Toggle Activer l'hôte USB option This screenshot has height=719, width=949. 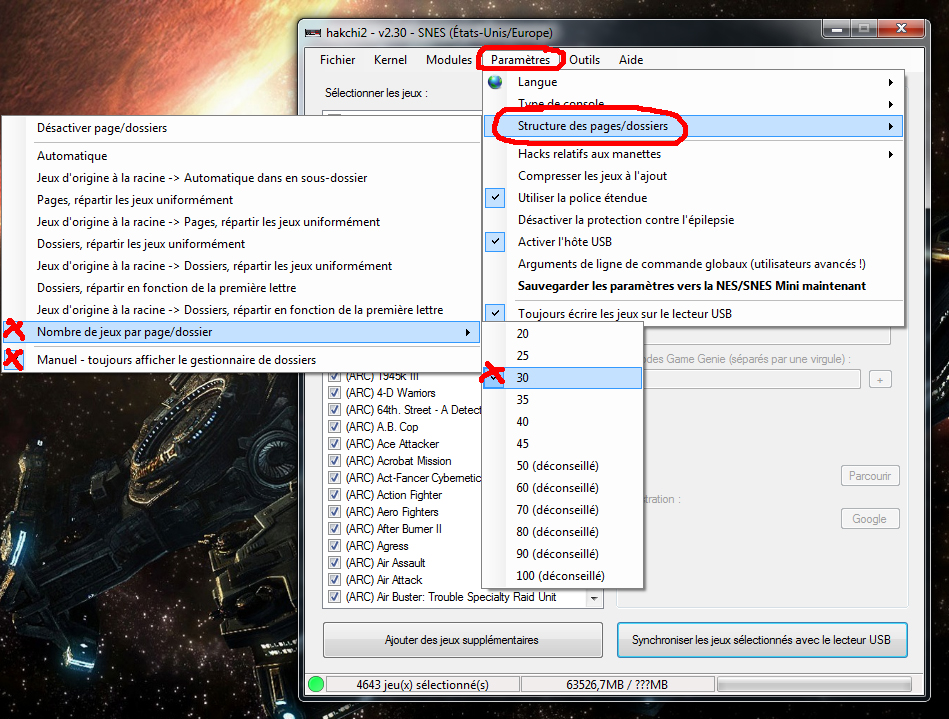tap(693, 242)
